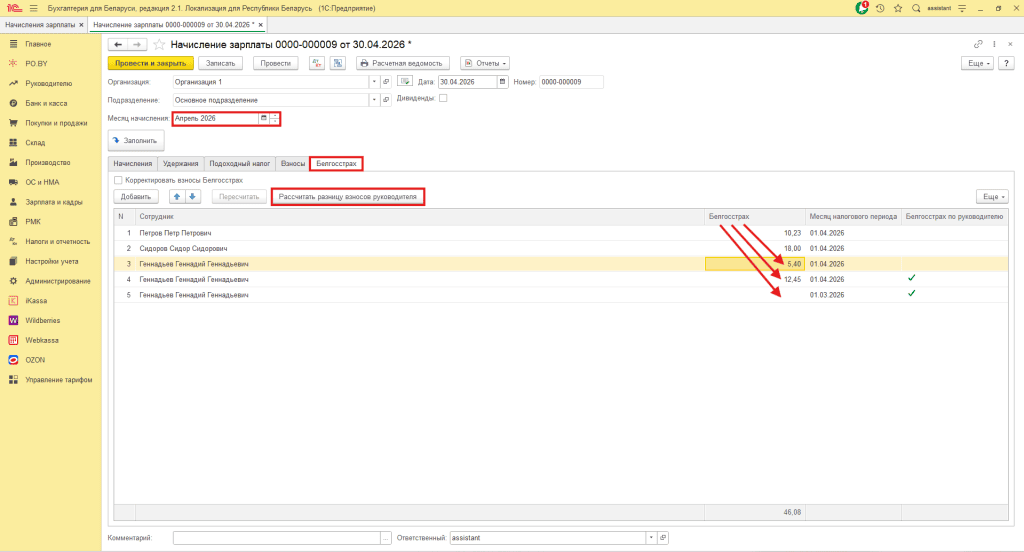Expand the Подразделение dropdown arrow
This screenshot has height=552, width=1024.
pyautogui.click(x=374, y=100)
